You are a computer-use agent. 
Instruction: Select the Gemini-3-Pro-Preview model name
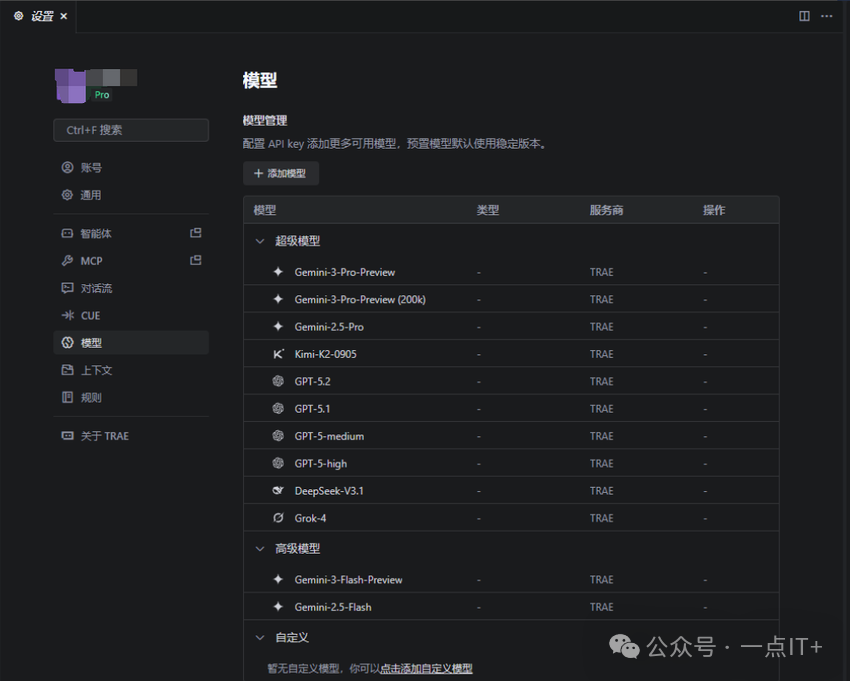345,272
